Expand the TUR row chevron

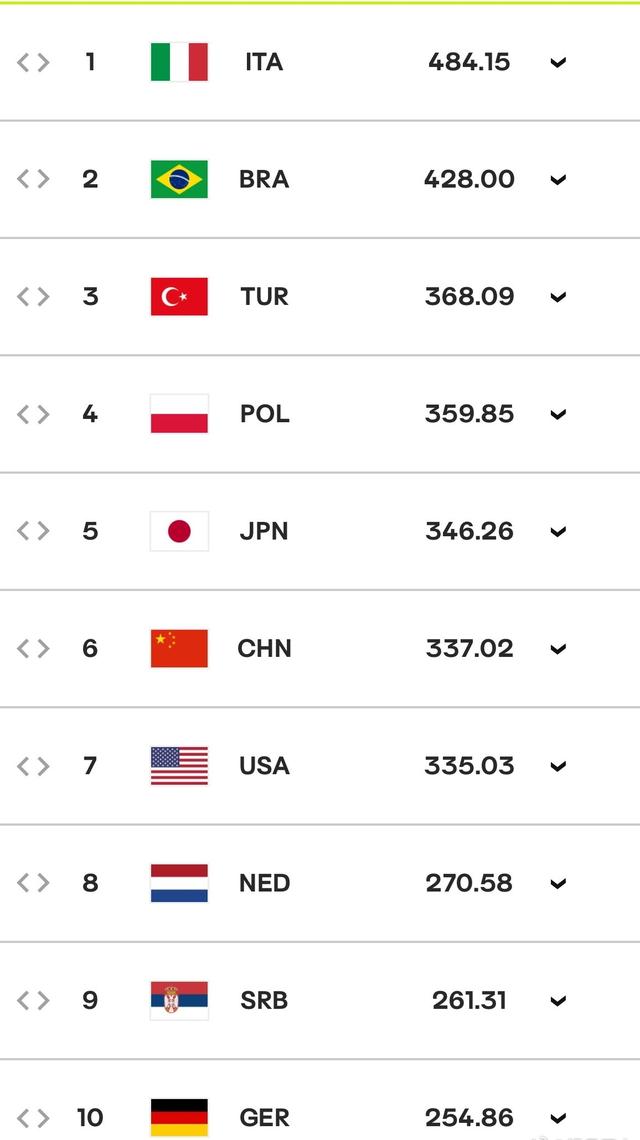coord(558,297)
